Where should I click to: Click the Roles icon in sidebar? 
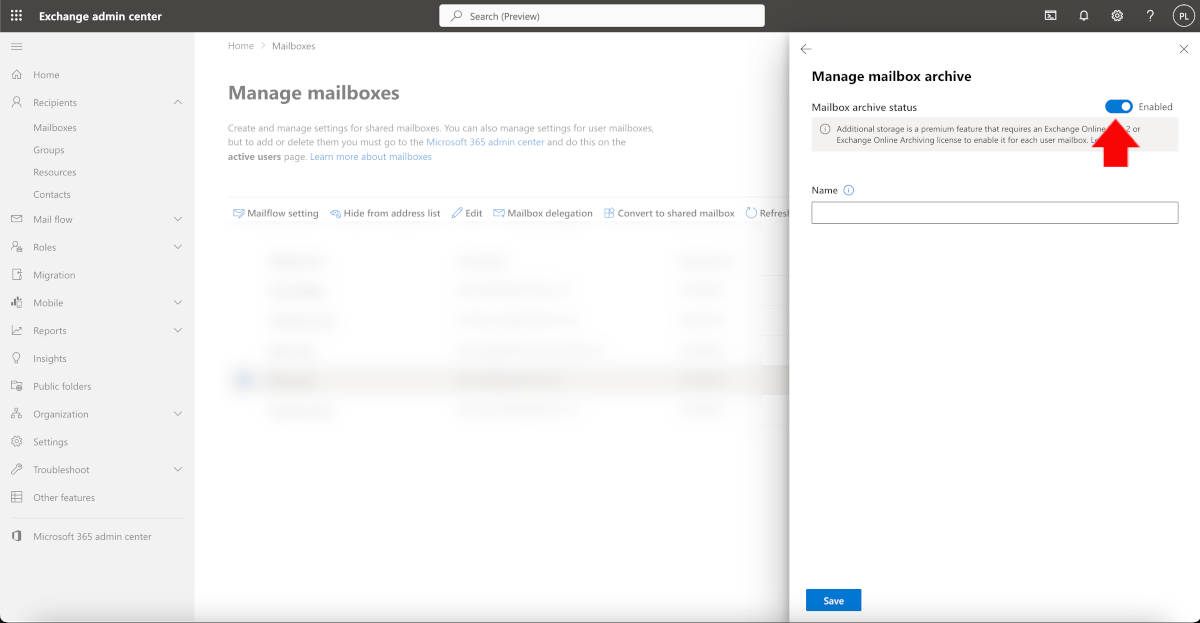pos(16,247)
